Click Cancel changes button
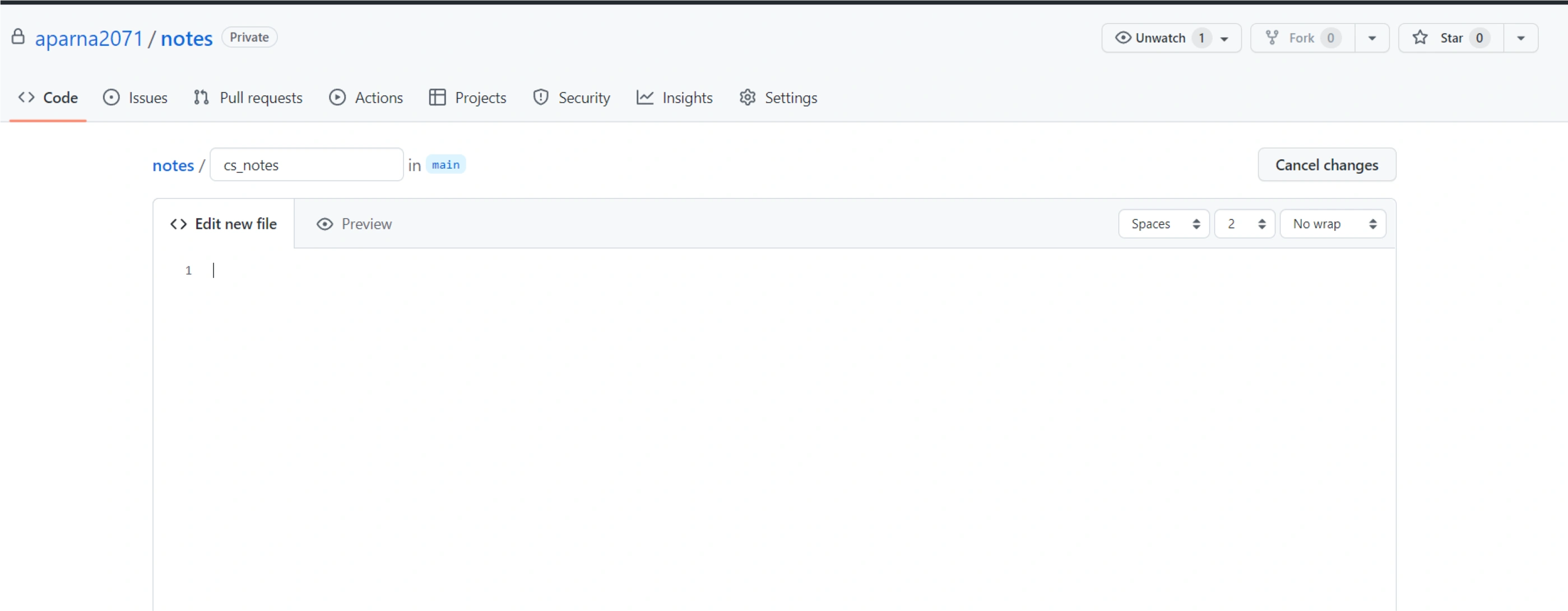This screenshot has height=611, width=1568. click(x=1326, y=165)
